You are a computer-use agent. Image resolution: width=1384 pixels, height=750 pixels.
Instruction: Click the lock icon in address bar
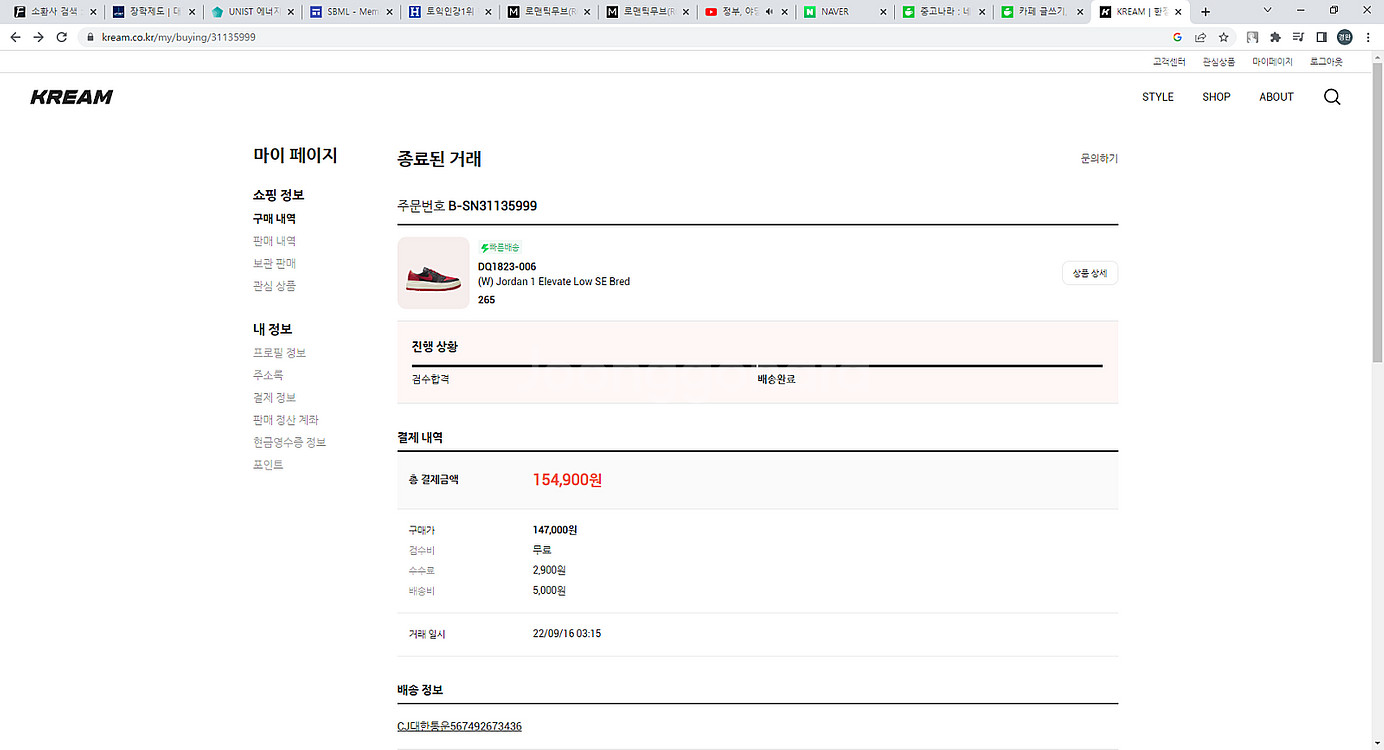click(89, 37)
